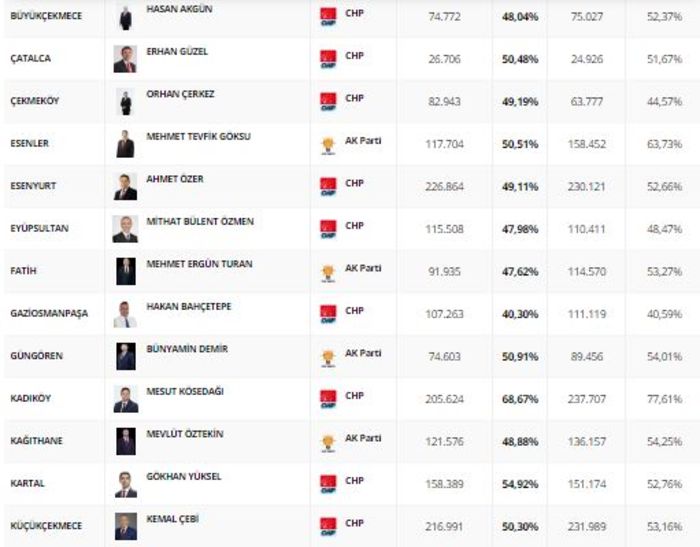Click CHP logo in Kartal row
Viewport: 700px width, 547px height.
[x=328, y=484]
